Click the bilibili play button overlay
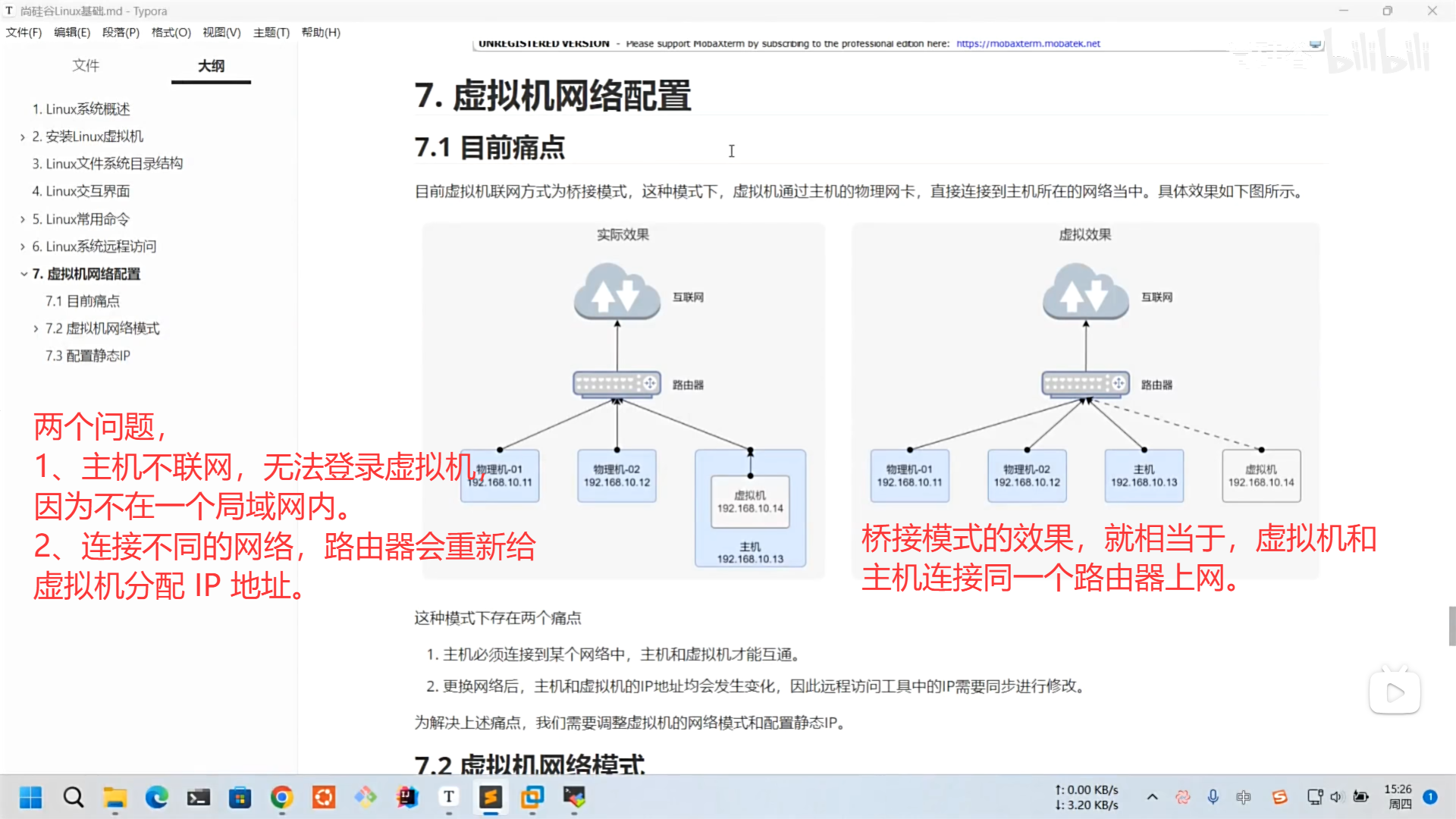The height and width of the screenshot is (819, 1456). pyautogui.click(x=1394, y=692)
